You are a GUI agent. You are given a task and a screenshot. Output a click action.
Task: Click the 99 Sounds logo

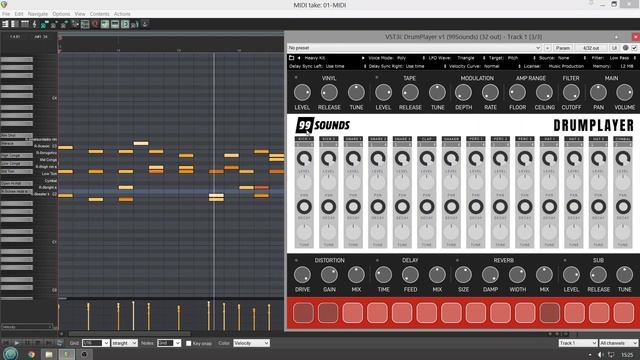coord(323,125)
